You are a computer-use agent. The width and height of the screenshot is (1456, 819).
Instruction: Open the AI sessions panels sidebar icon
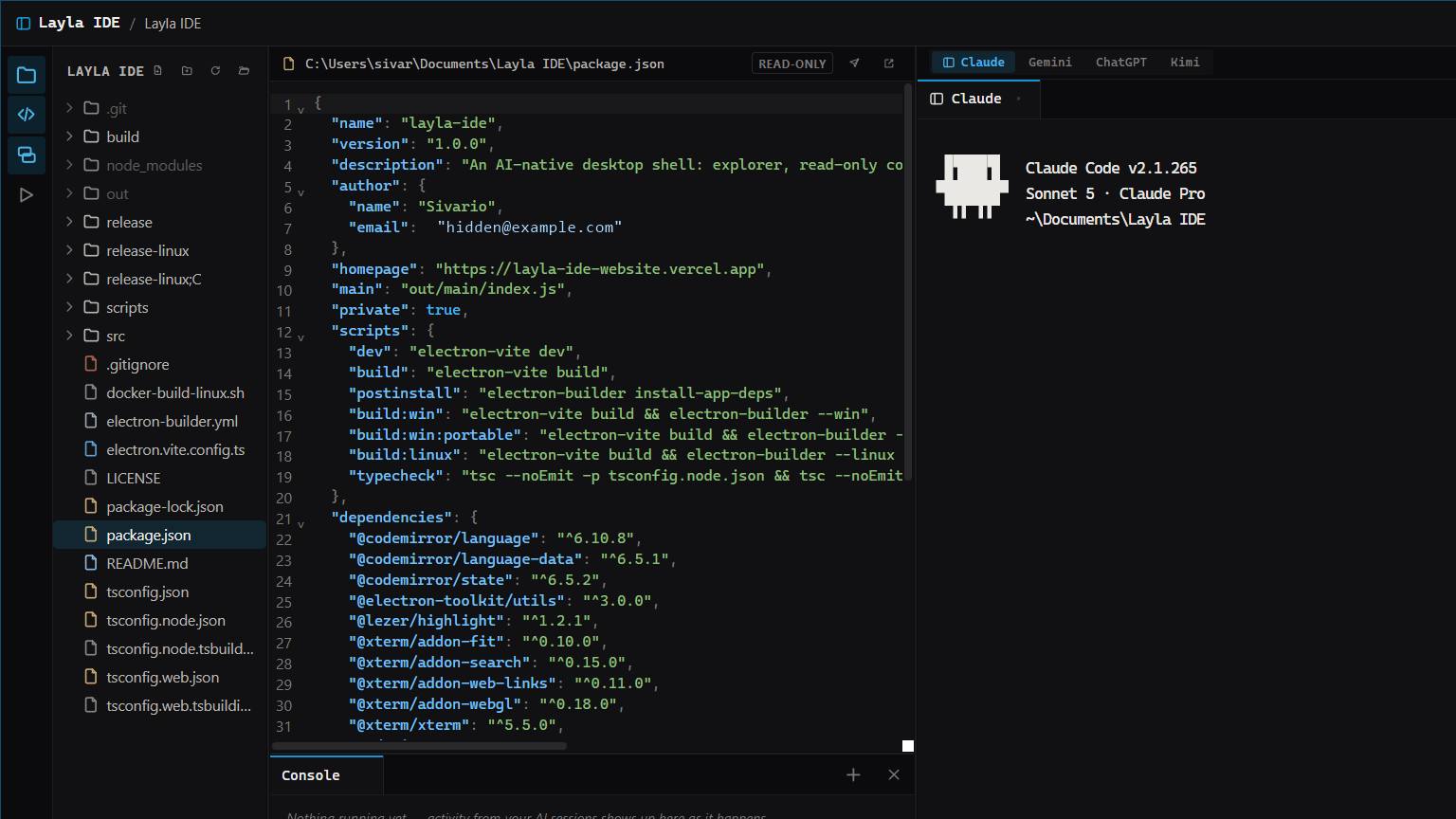(x=27, y=155)
